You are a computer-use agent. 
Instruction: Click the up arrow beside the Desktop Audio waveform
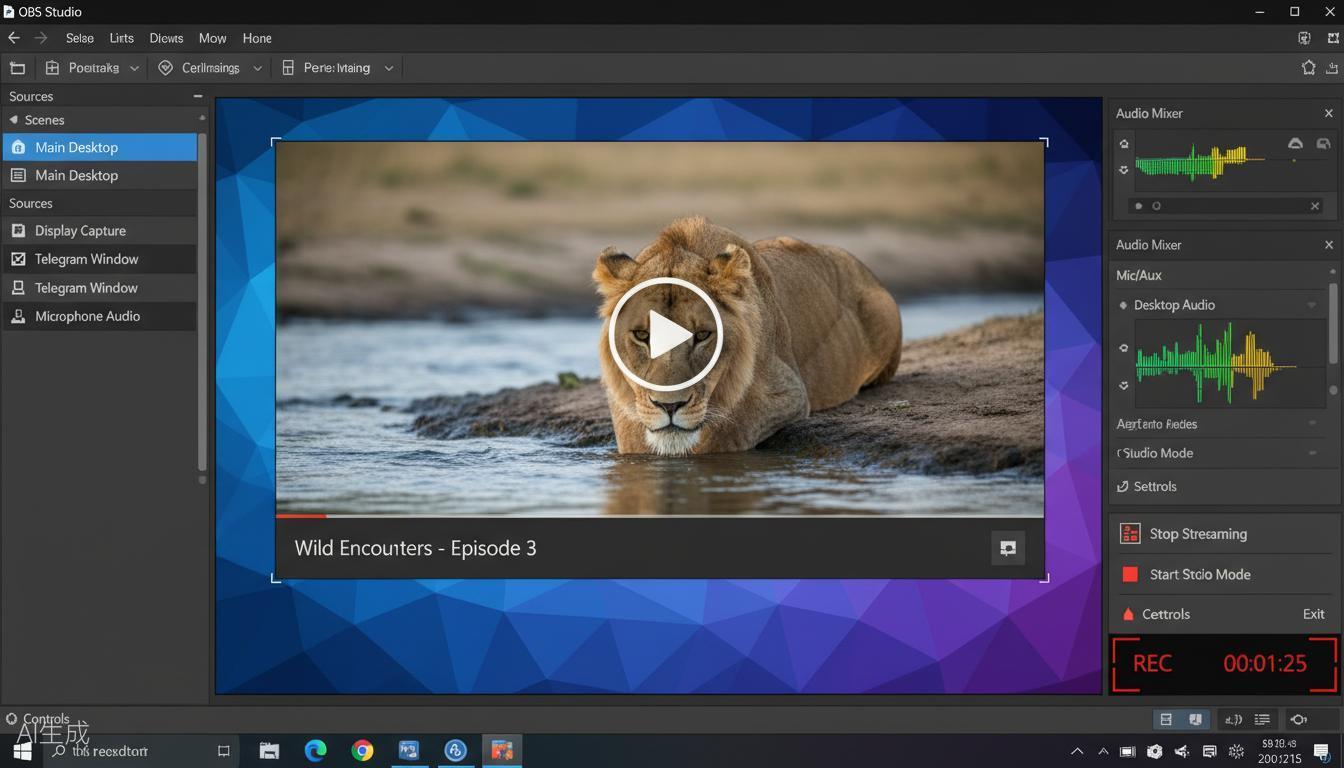tap(1124, 348)
